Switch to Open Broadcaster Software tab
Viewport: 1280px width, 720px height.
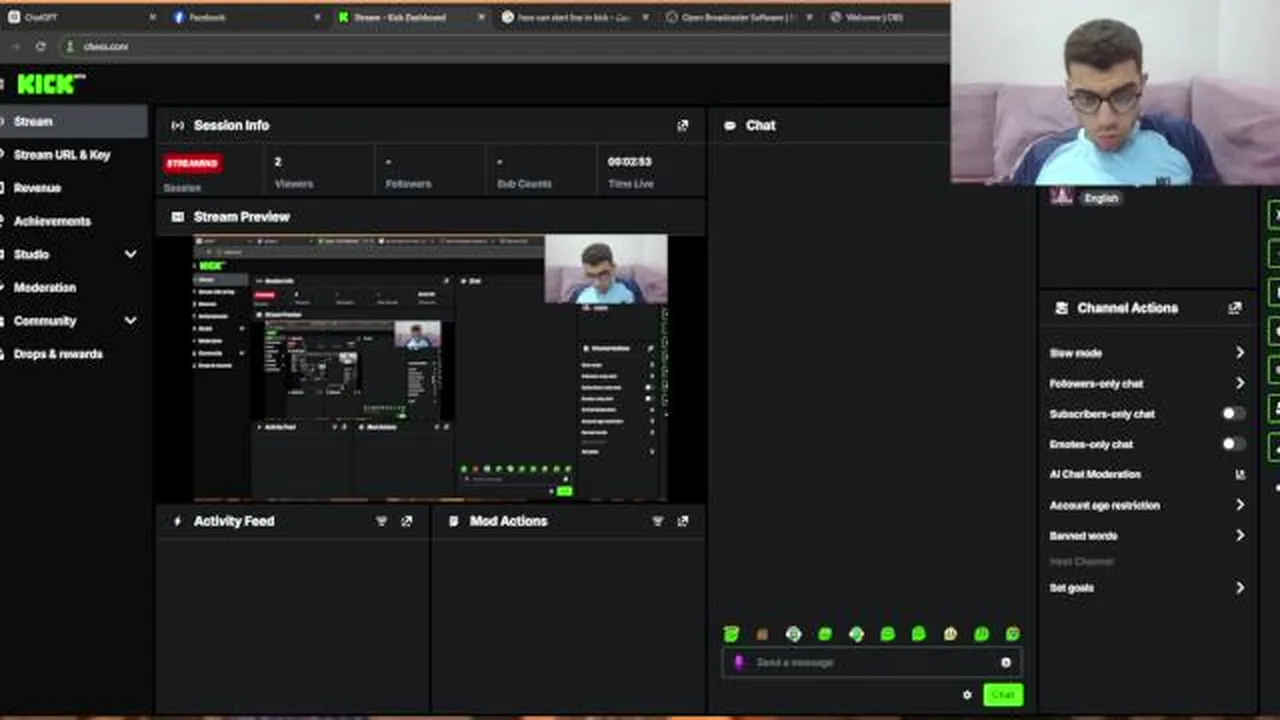[740, 17]
